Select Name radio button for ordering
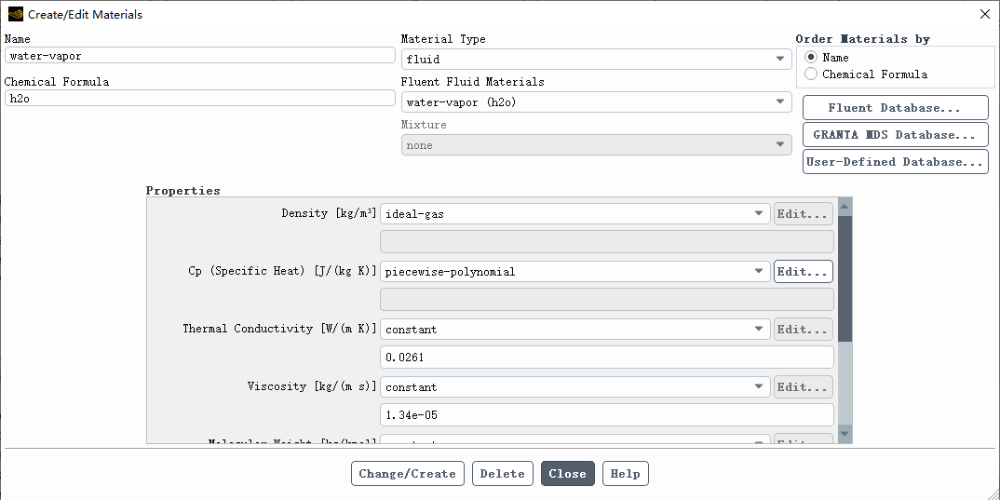The width and height of the screenshot is (1000, 500). [x=811, y=58]
